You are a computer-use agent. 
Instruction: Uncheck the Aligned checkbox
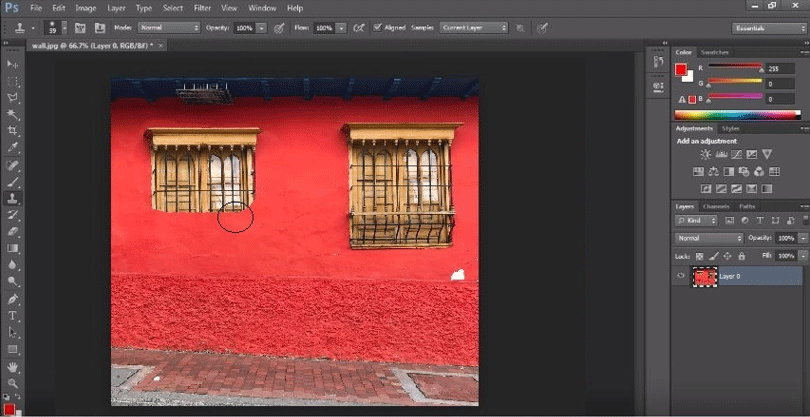coord(378,27)
